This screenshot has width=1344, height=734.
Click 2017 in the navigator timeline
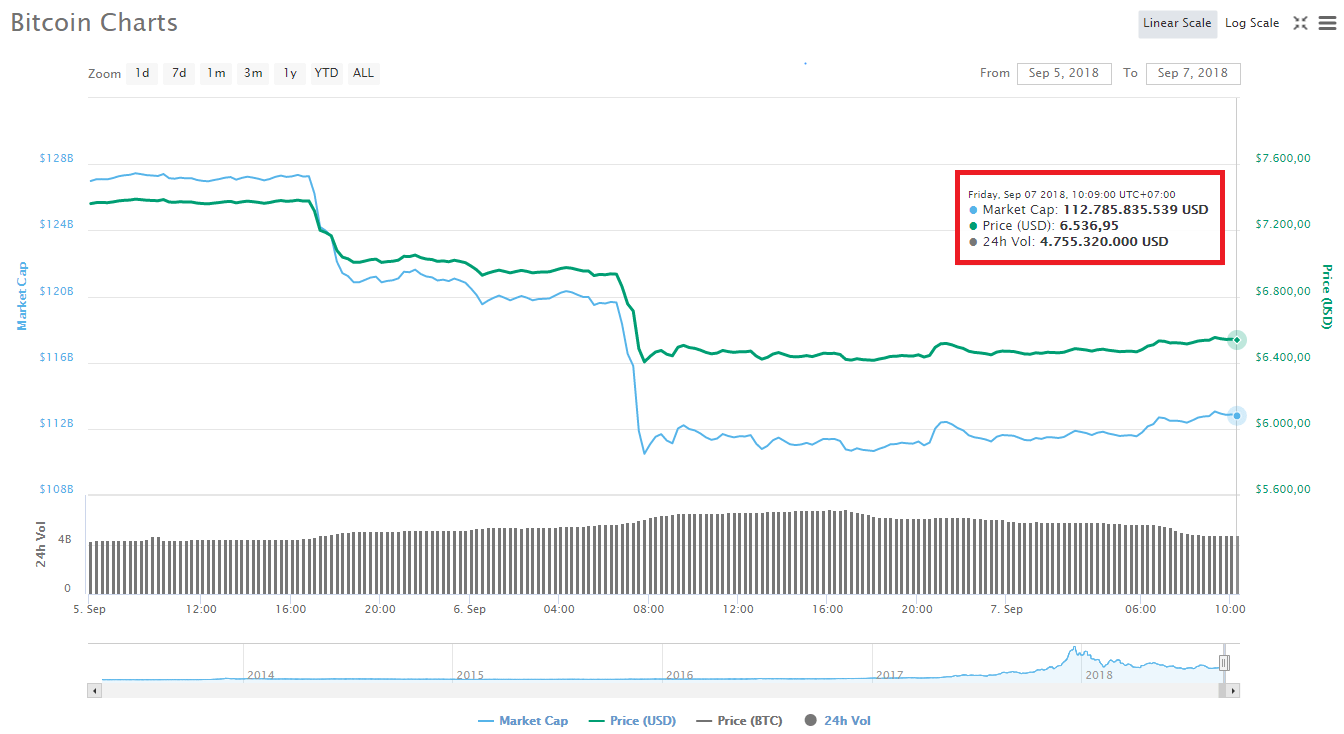click(889, 675)
